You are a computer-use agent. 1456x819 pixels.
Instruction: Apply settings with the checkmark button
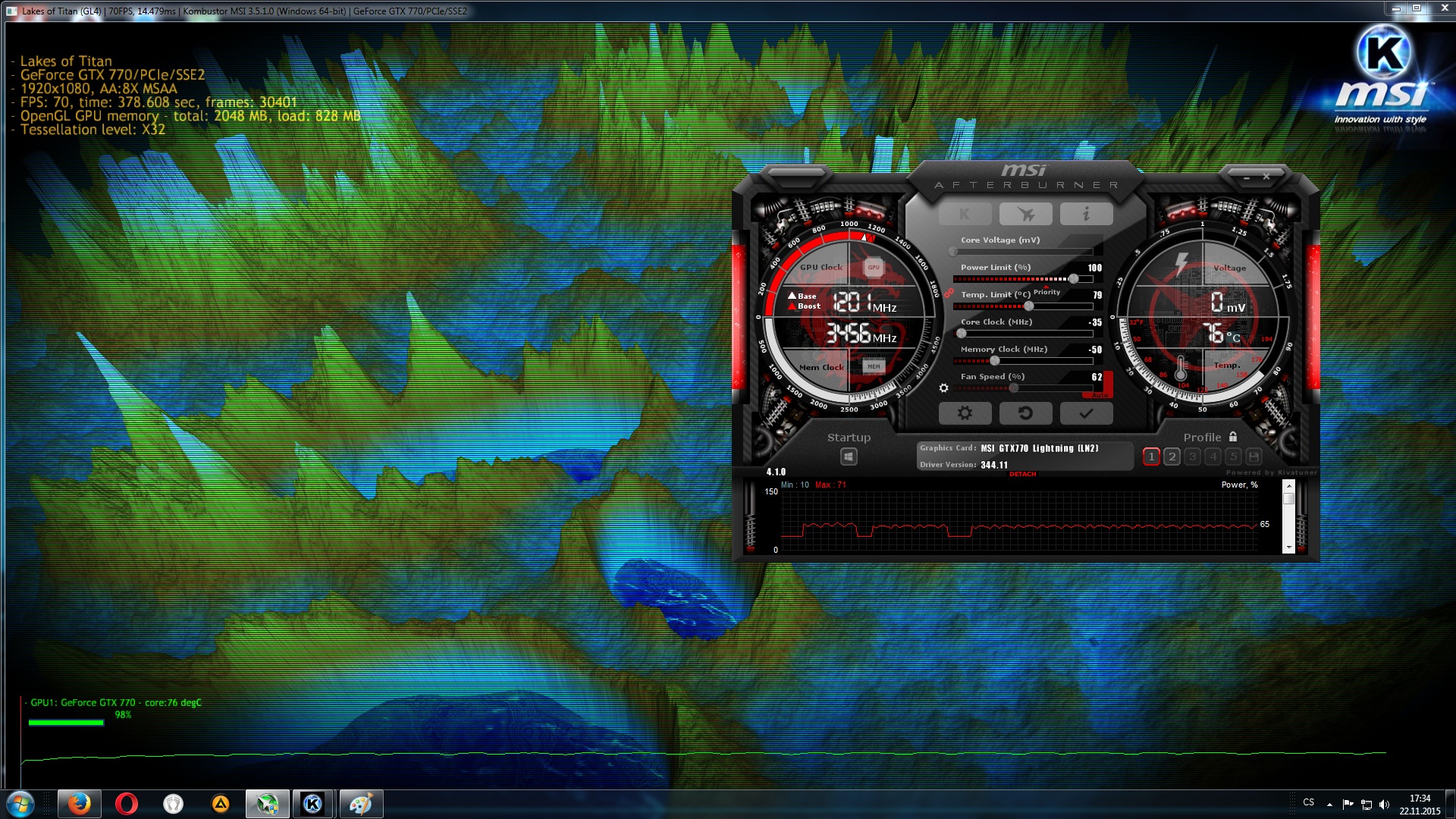pyautogui.click(x=1086, y=413)
